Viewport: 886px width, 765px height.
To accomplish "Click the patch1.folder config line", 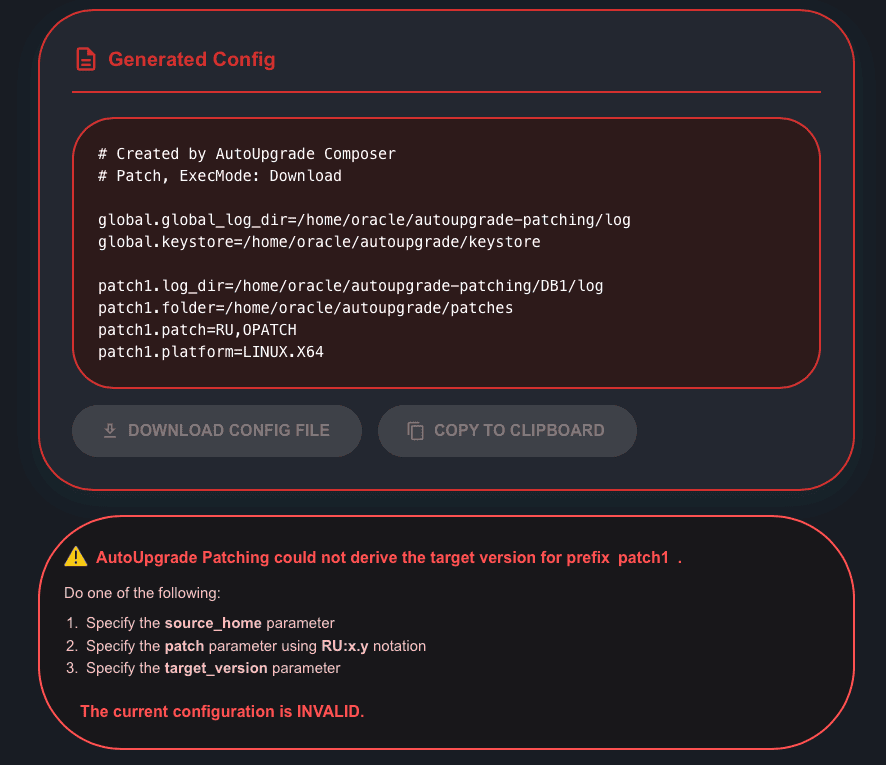I will 305,308.
